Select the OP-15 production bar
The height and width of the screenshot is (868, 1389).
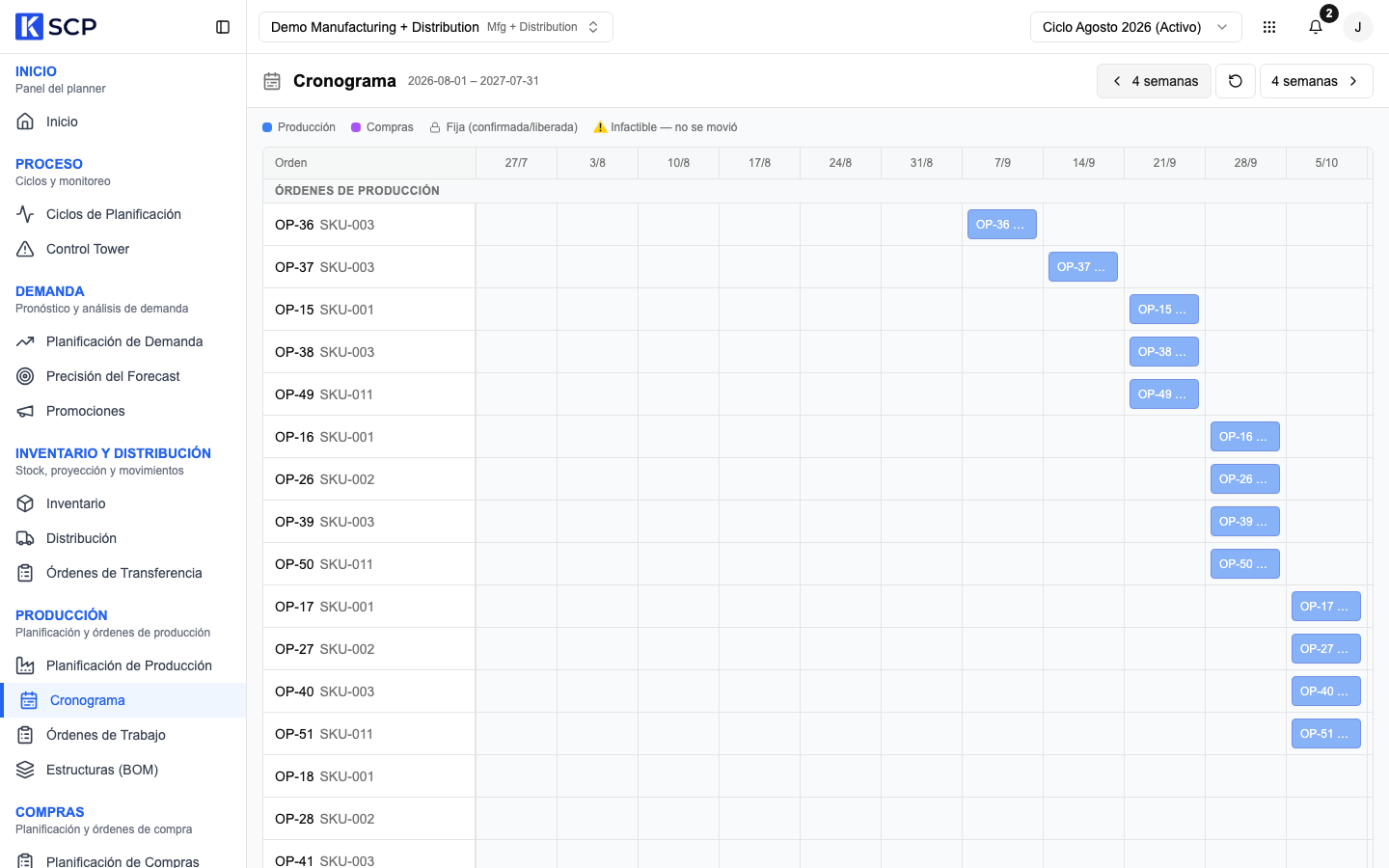(x=1164, y=309)
